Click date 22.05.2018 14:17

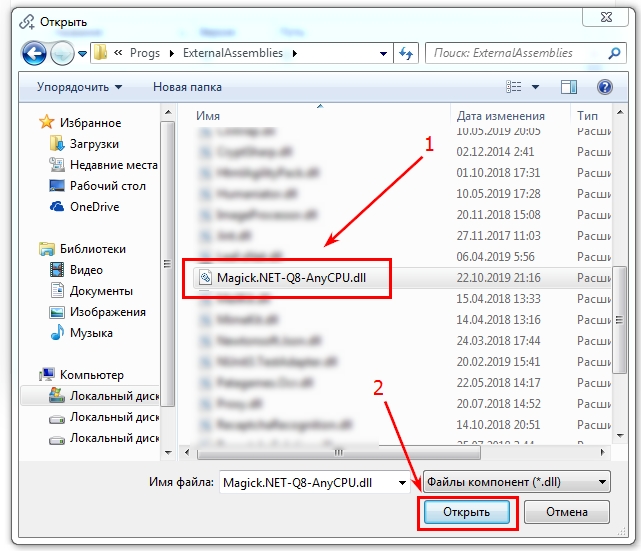(x=498, y=383)
